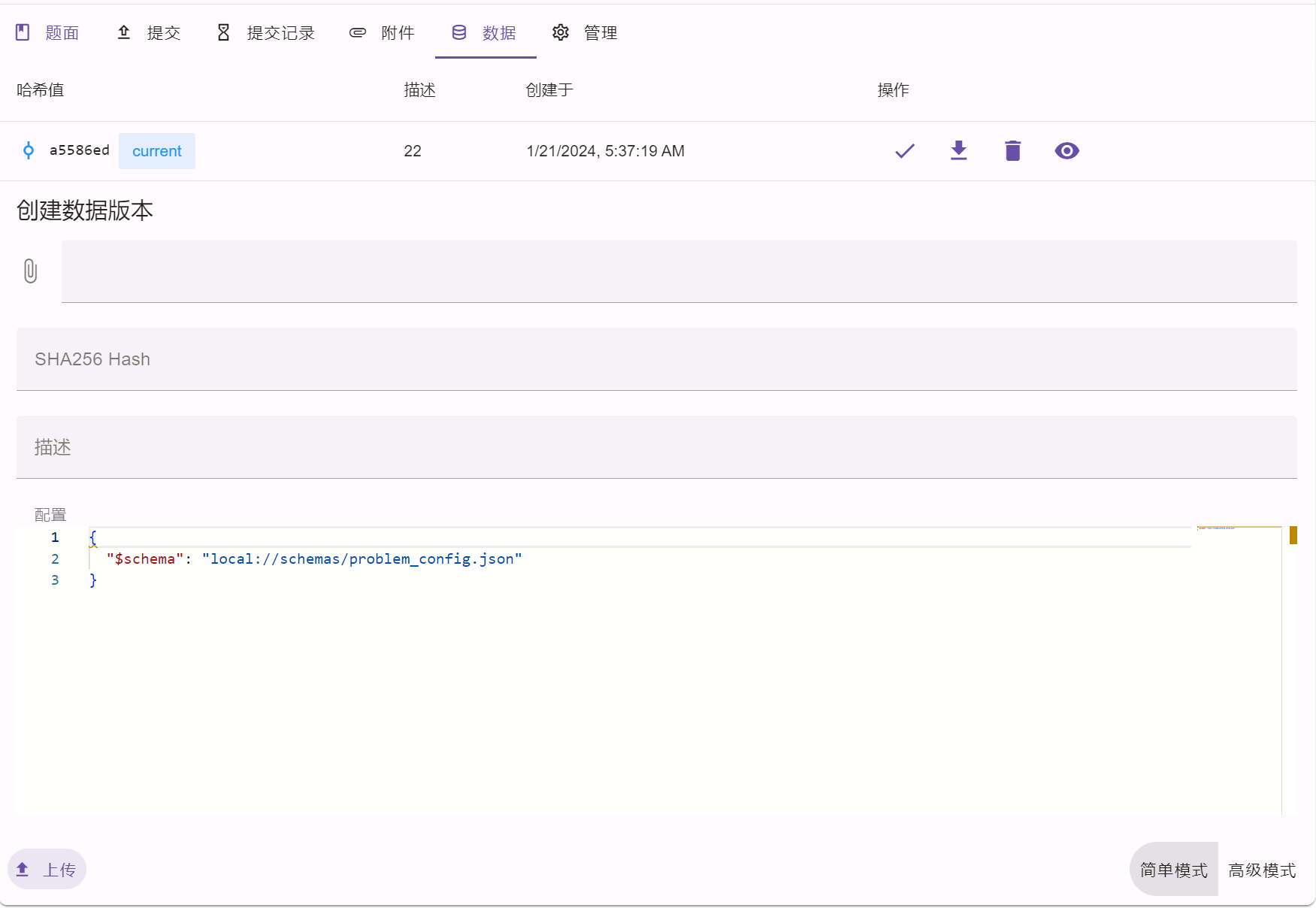Click the 描述 column header
This screenshot has width=1316, height=908.
coord(420,90)
